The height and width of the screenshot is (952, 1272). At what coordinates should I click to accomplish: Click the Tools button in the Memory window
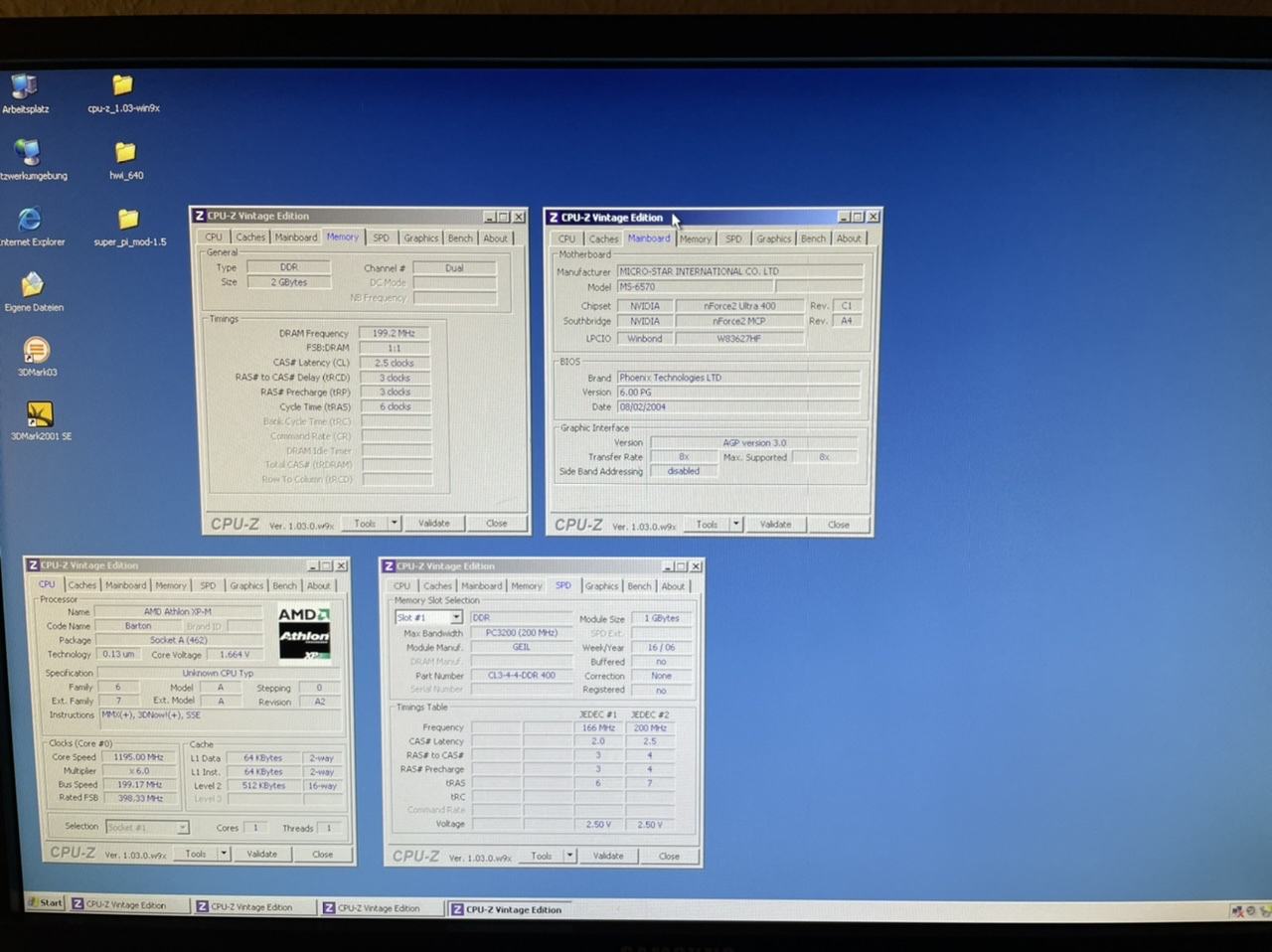(x=365, y=523)
